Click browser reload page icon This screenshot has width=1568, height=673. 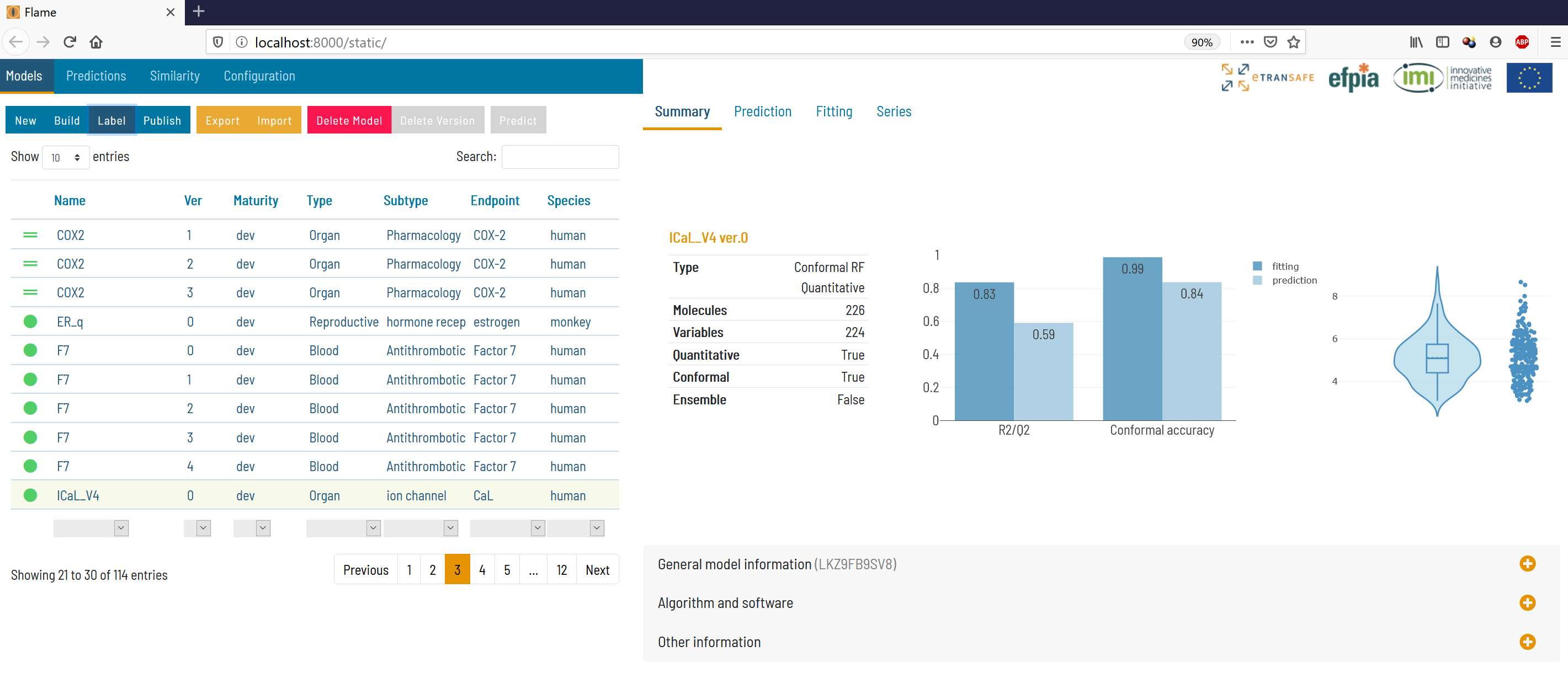[x=70, y=42]
